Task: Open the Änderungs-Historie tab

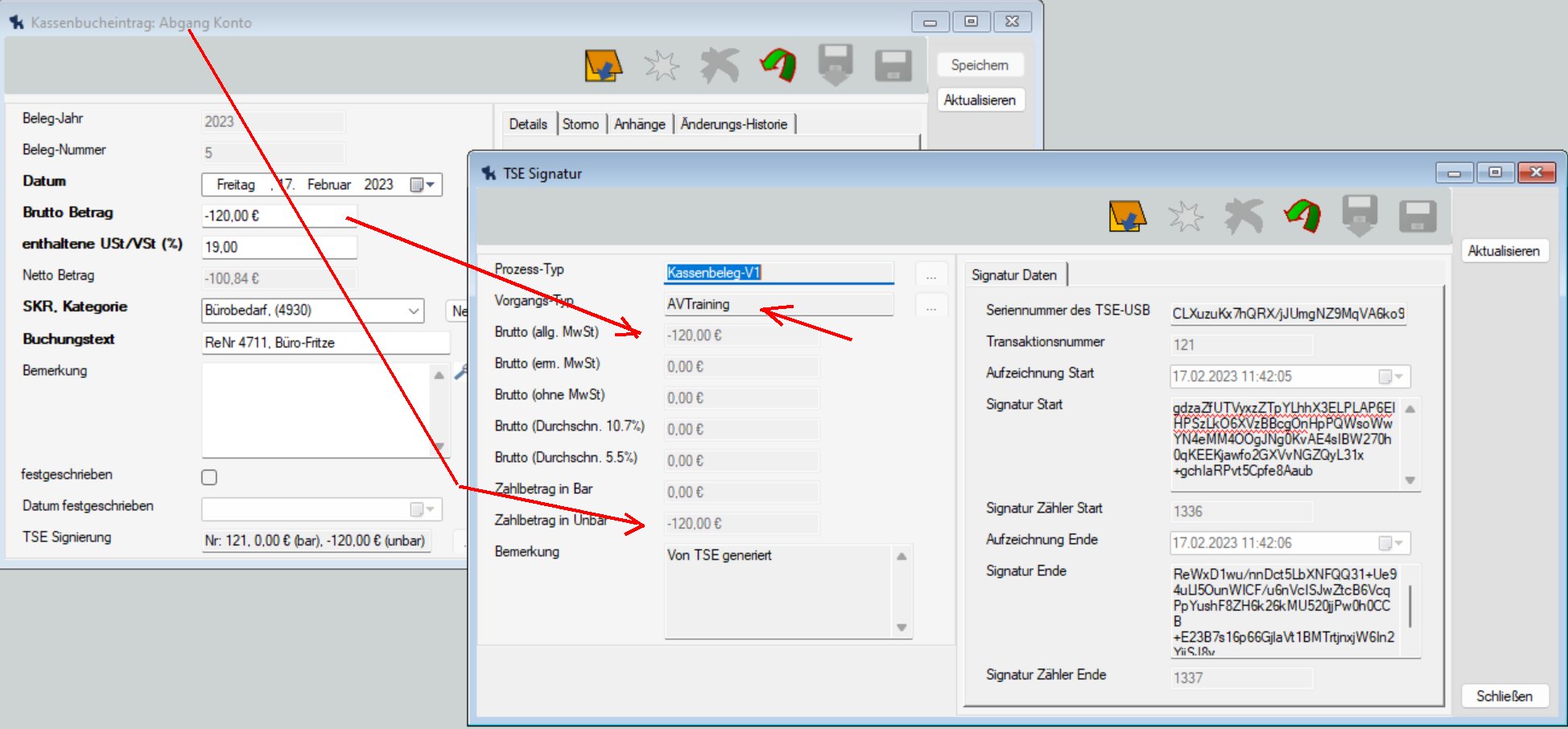Action: [733, 124]
